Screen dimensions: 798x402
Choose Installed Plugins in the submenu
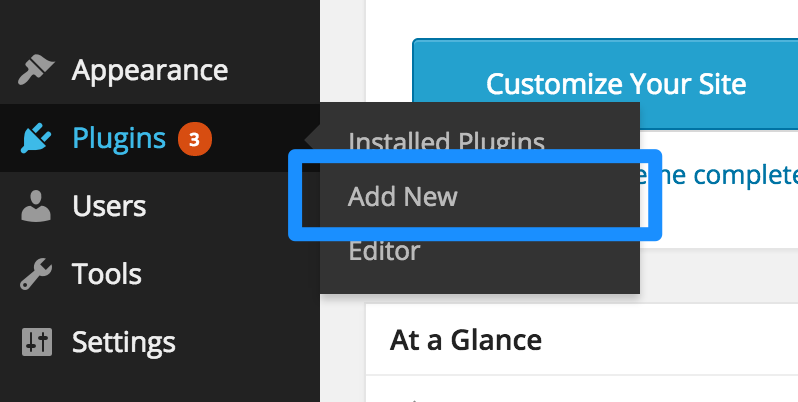tap(446, 141)
